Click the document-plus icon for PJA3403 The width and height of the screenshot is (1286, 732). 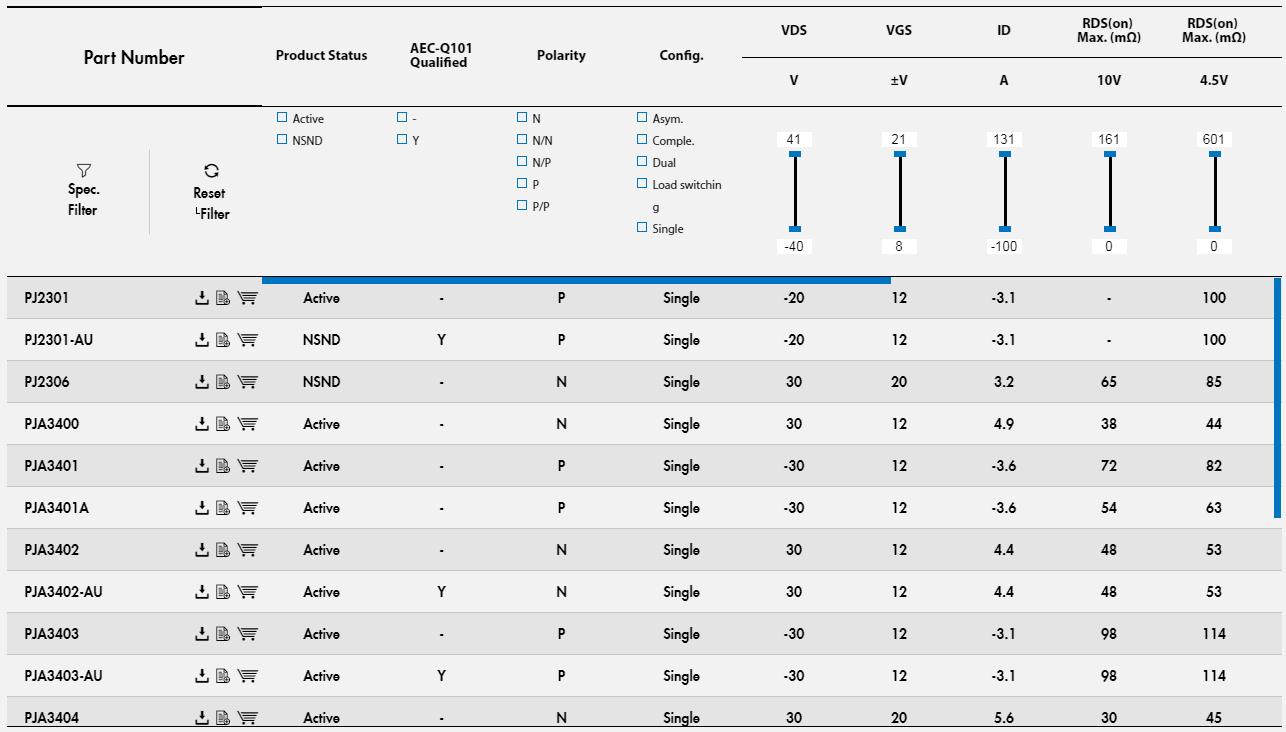coord(223,634)
